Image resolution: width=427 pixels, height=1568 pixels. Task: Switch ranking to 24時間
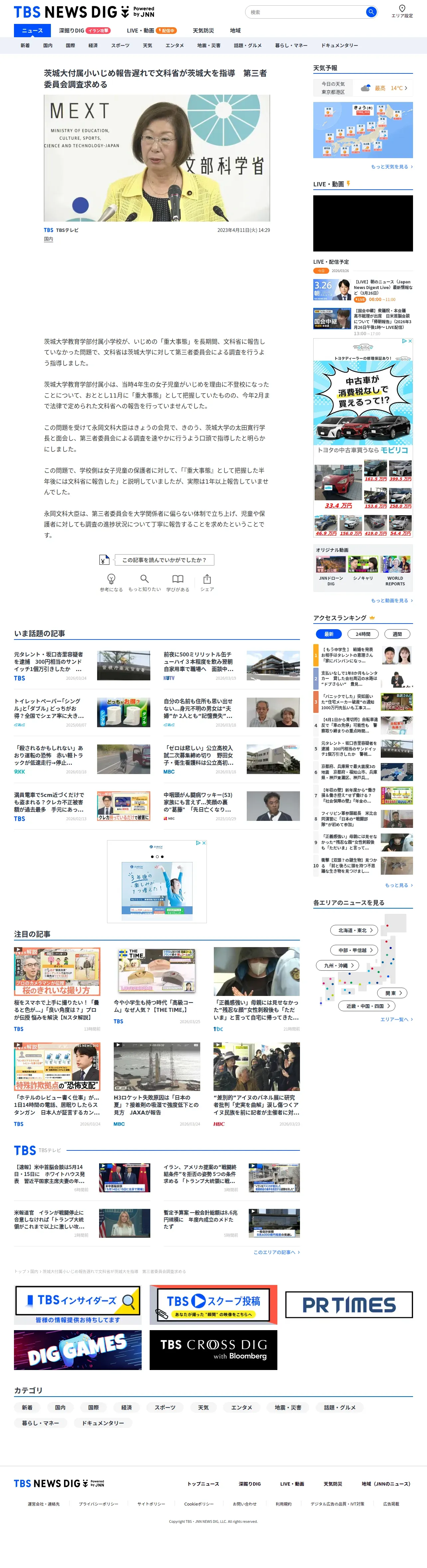click(x=363, y=634)
